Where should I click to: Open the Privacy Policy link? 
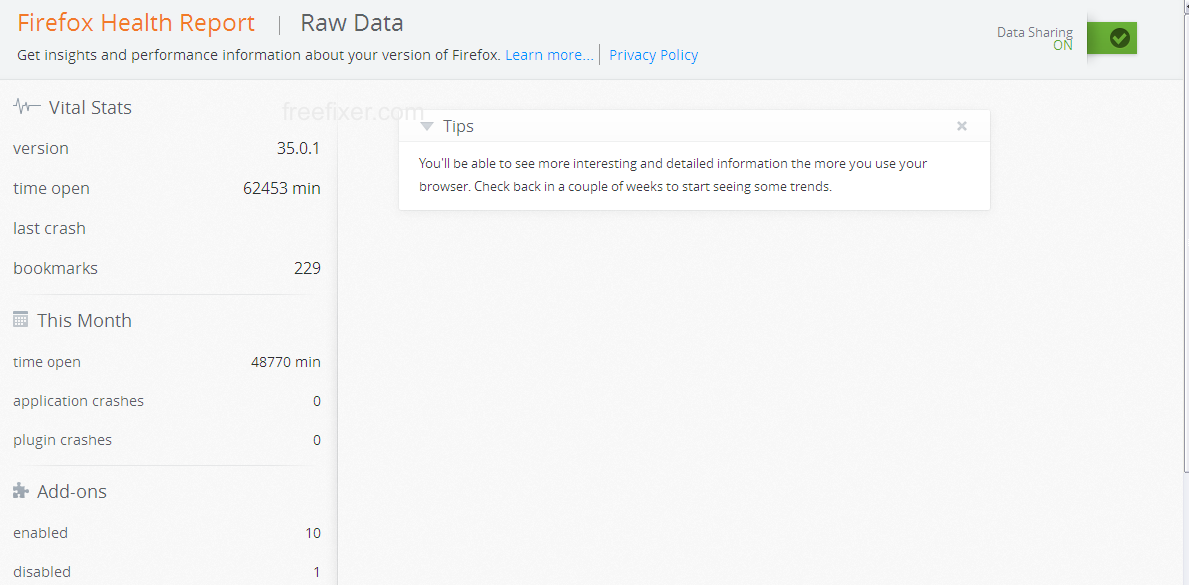(653, 55)
